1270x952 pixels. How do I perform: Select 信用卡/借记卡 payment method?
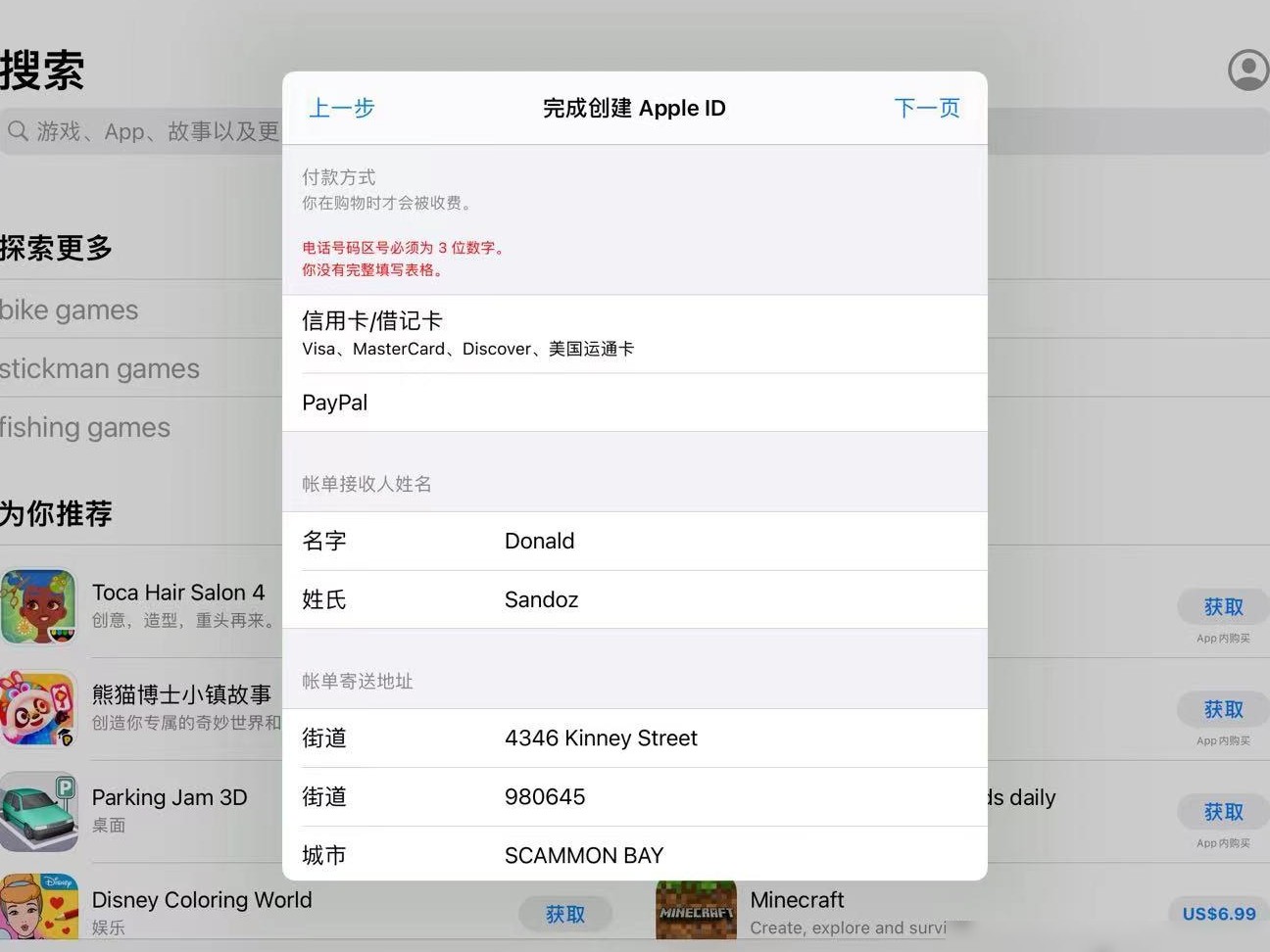[x=635, y=334]
